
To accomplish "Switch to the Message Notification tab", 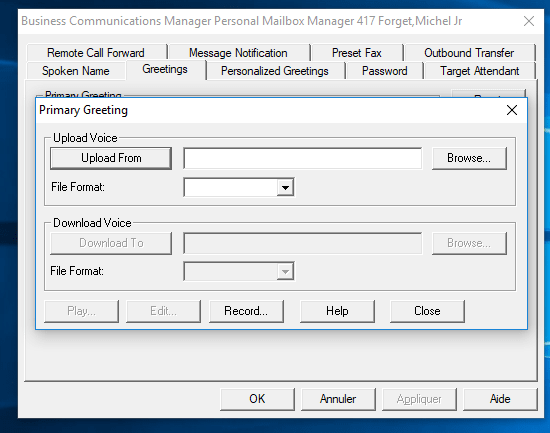I will (x=238, y=53).
